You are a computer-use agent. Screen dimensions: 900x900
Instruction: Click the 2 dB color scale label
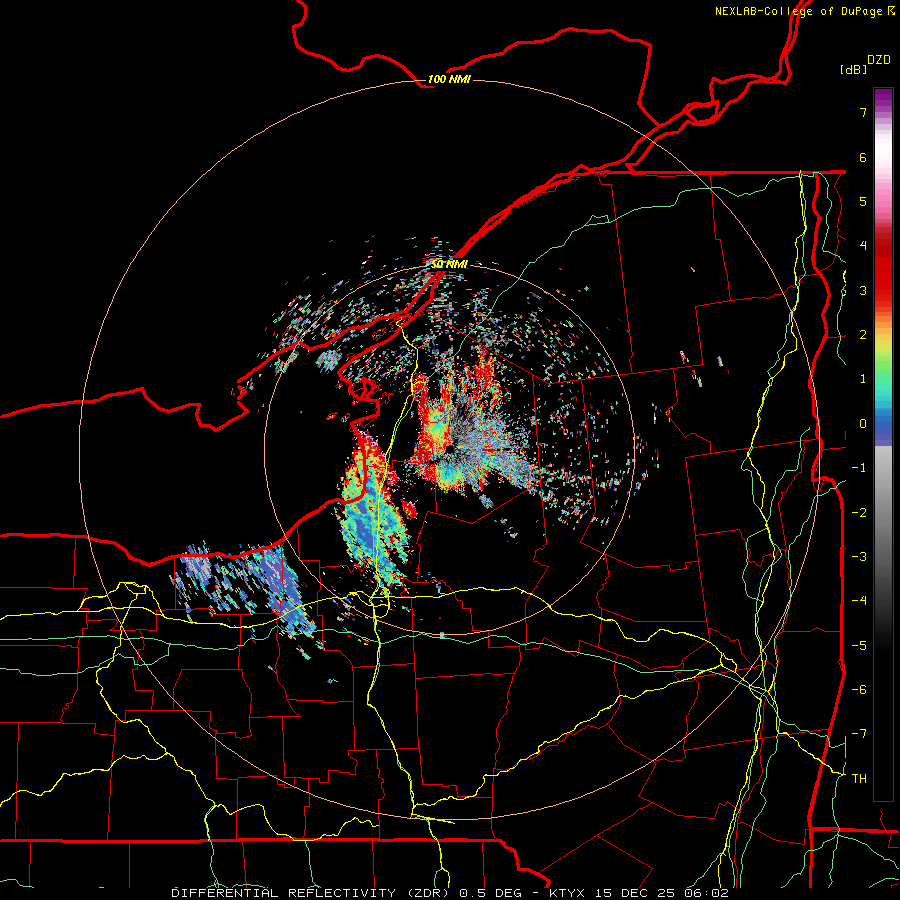tap(863, 335)
